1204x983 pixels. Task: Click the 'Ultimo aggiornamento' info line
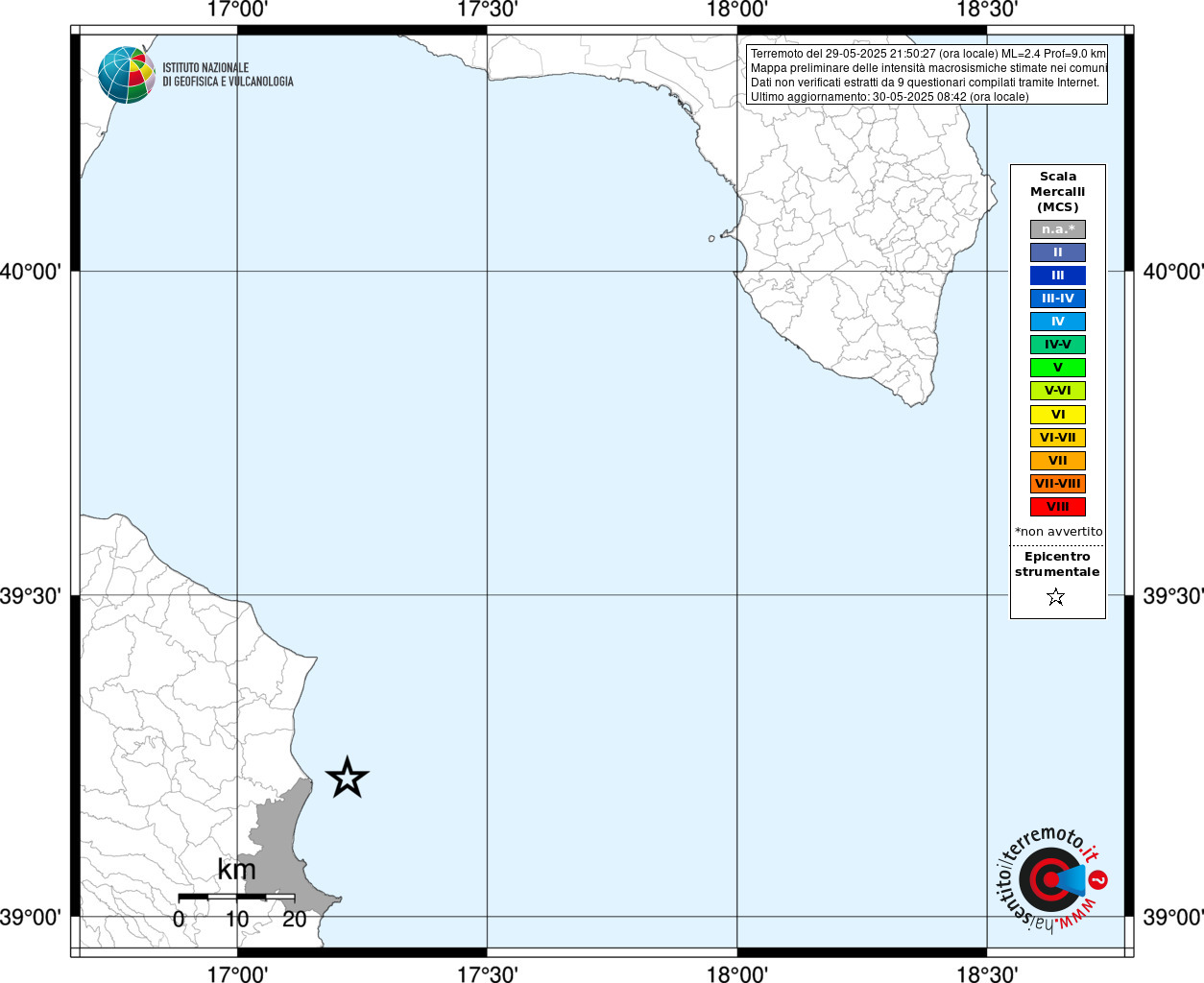pos(889,97)
